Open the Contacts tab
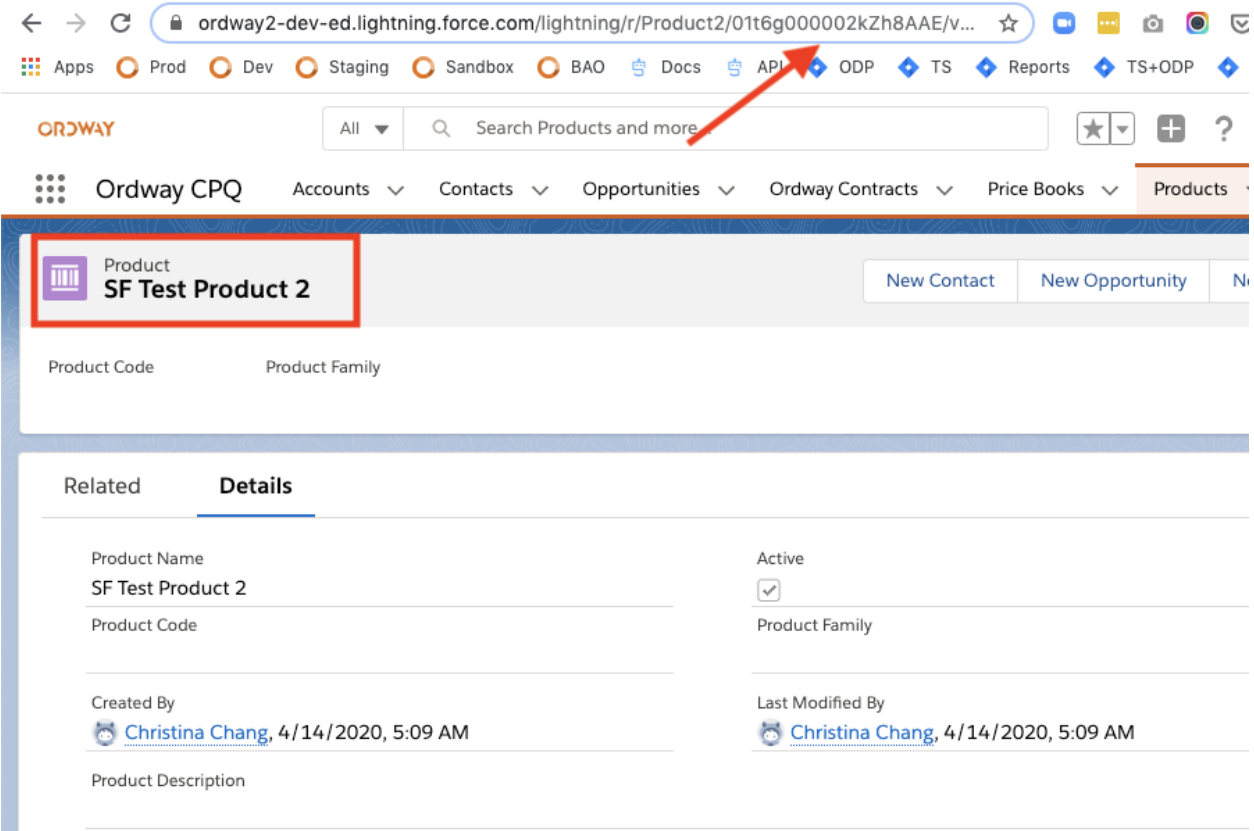 [476, 189]
